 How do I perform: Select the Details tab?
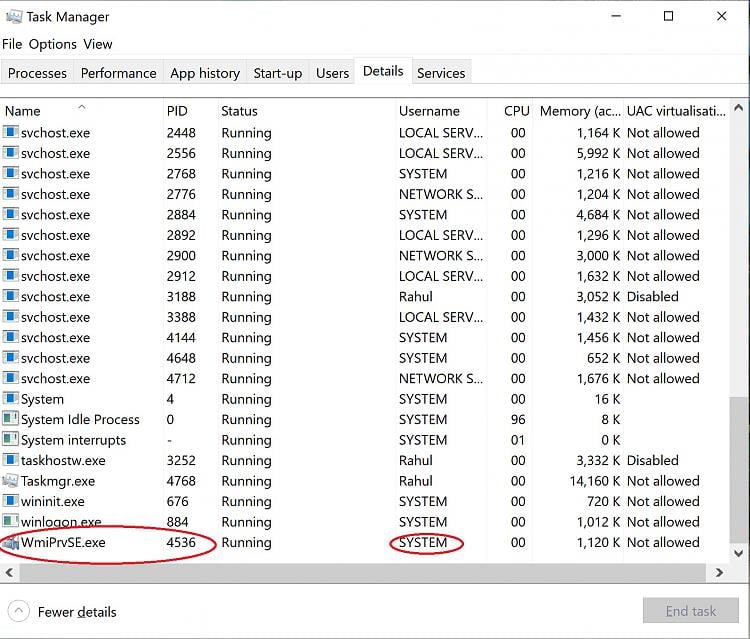383,71
